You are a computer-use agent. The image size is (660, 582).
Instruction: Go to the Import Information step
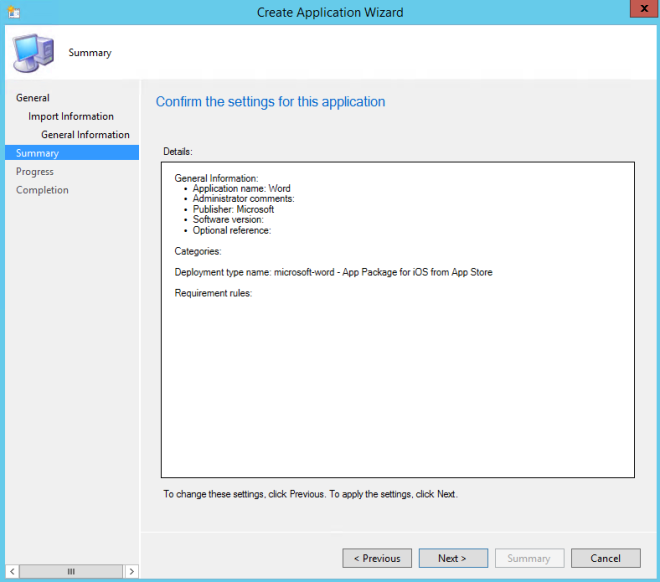pyautogui.click(x=71, y=116)
